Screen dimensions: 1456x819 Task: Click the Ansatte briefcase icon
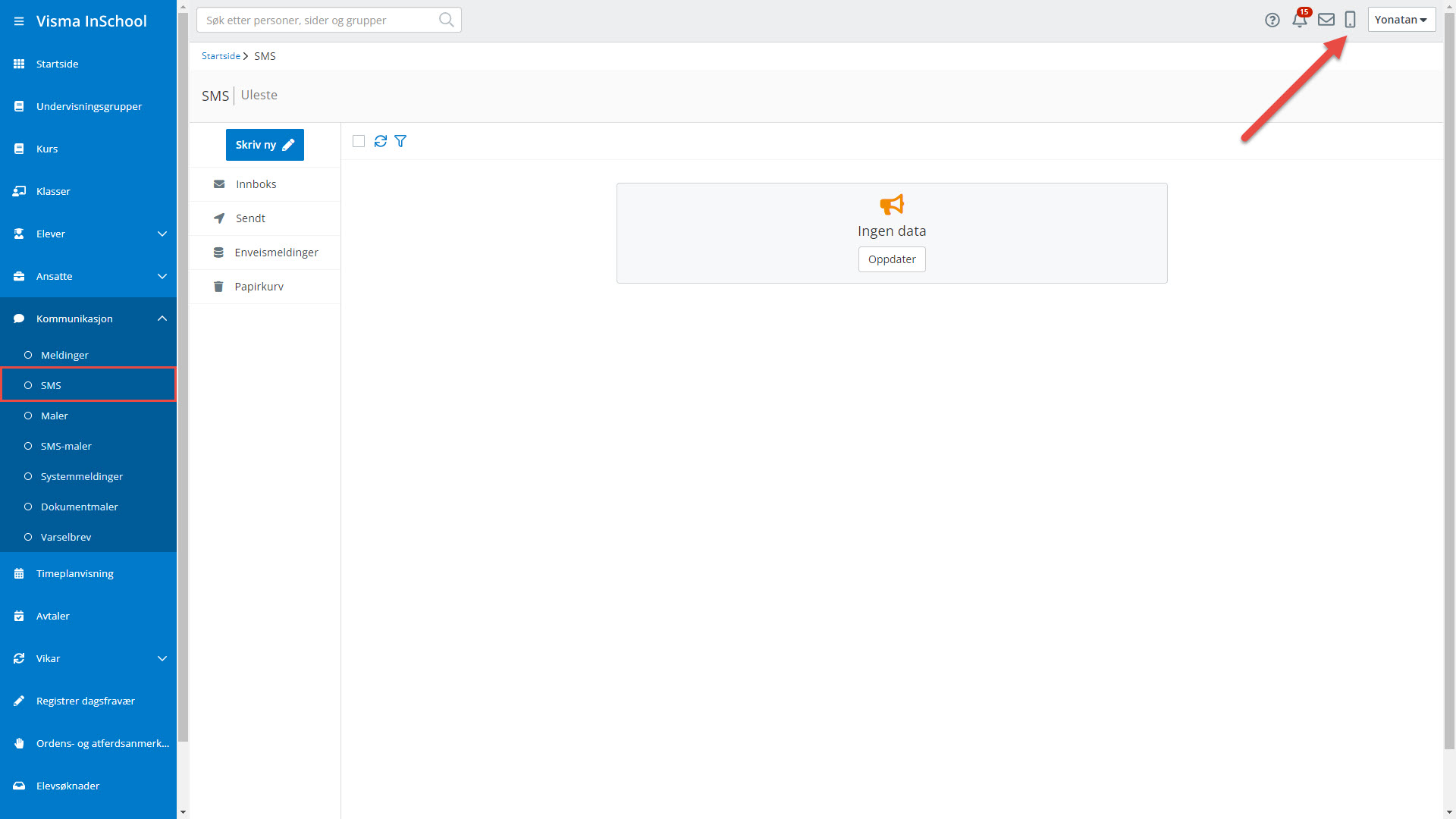pos(19,276)
